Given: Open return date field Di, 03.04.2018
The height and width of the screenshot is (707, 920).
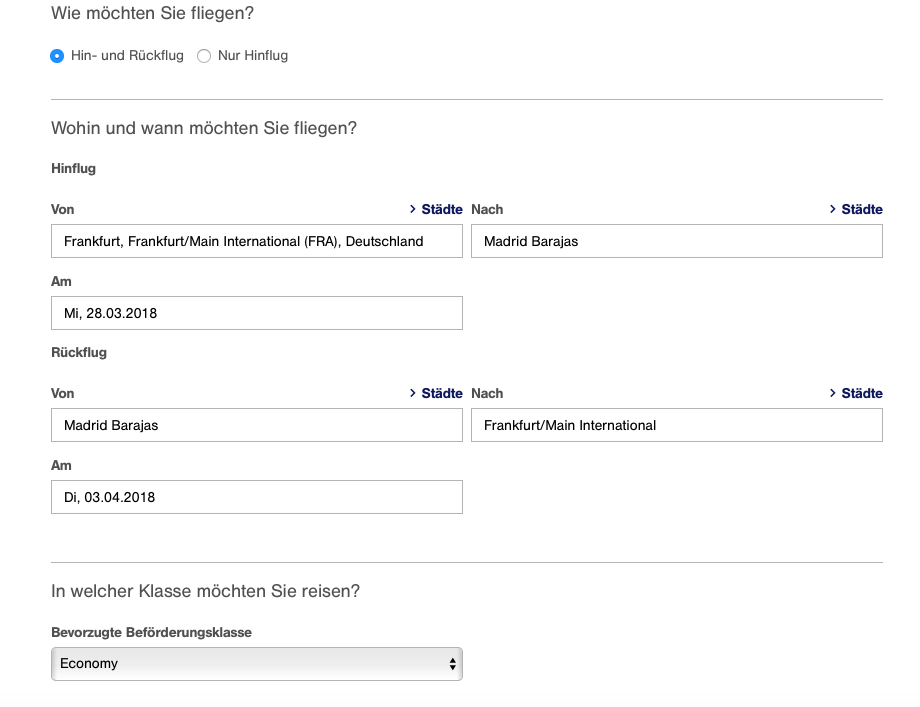Looking at the screenshot, I should (256, 497).
